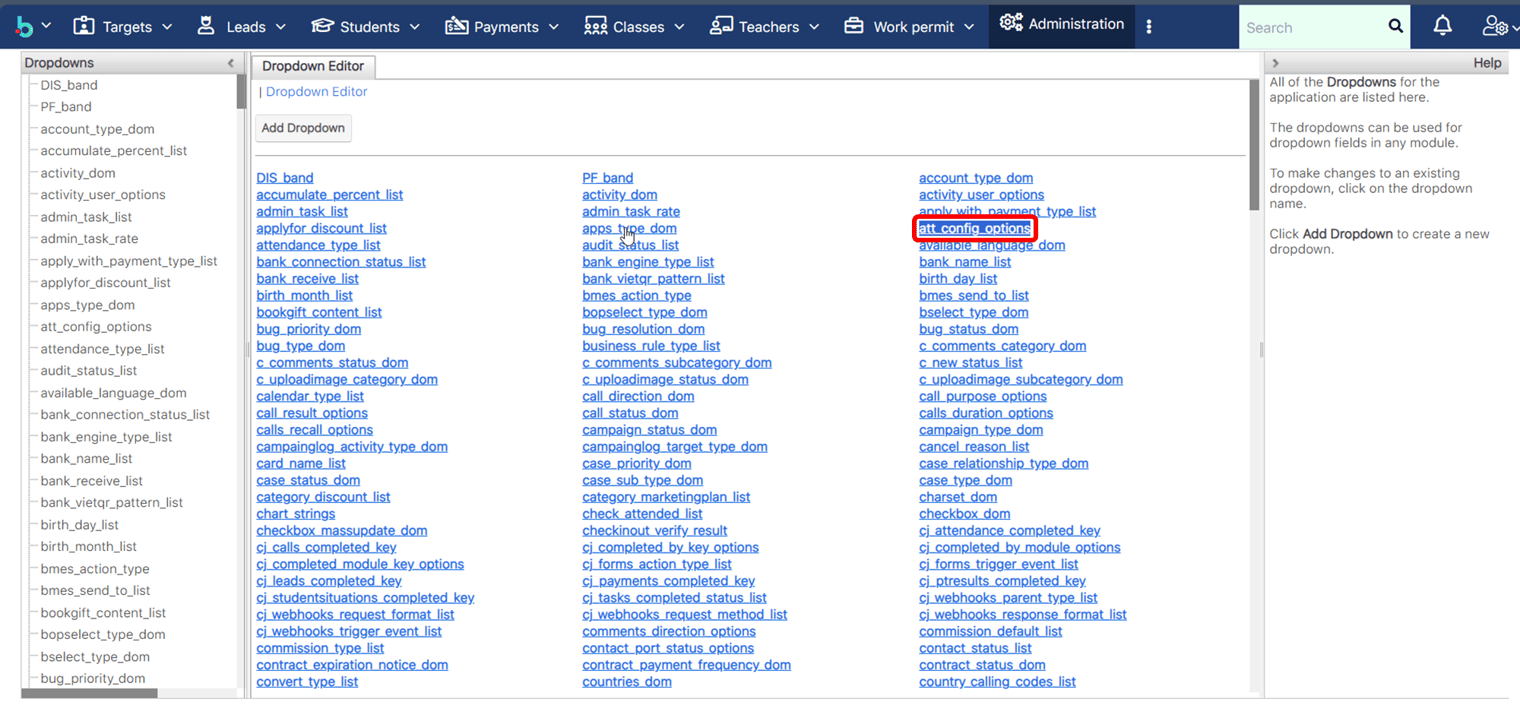
Task: Open the user settings icon at top right
Action: tap(1495, 27)
